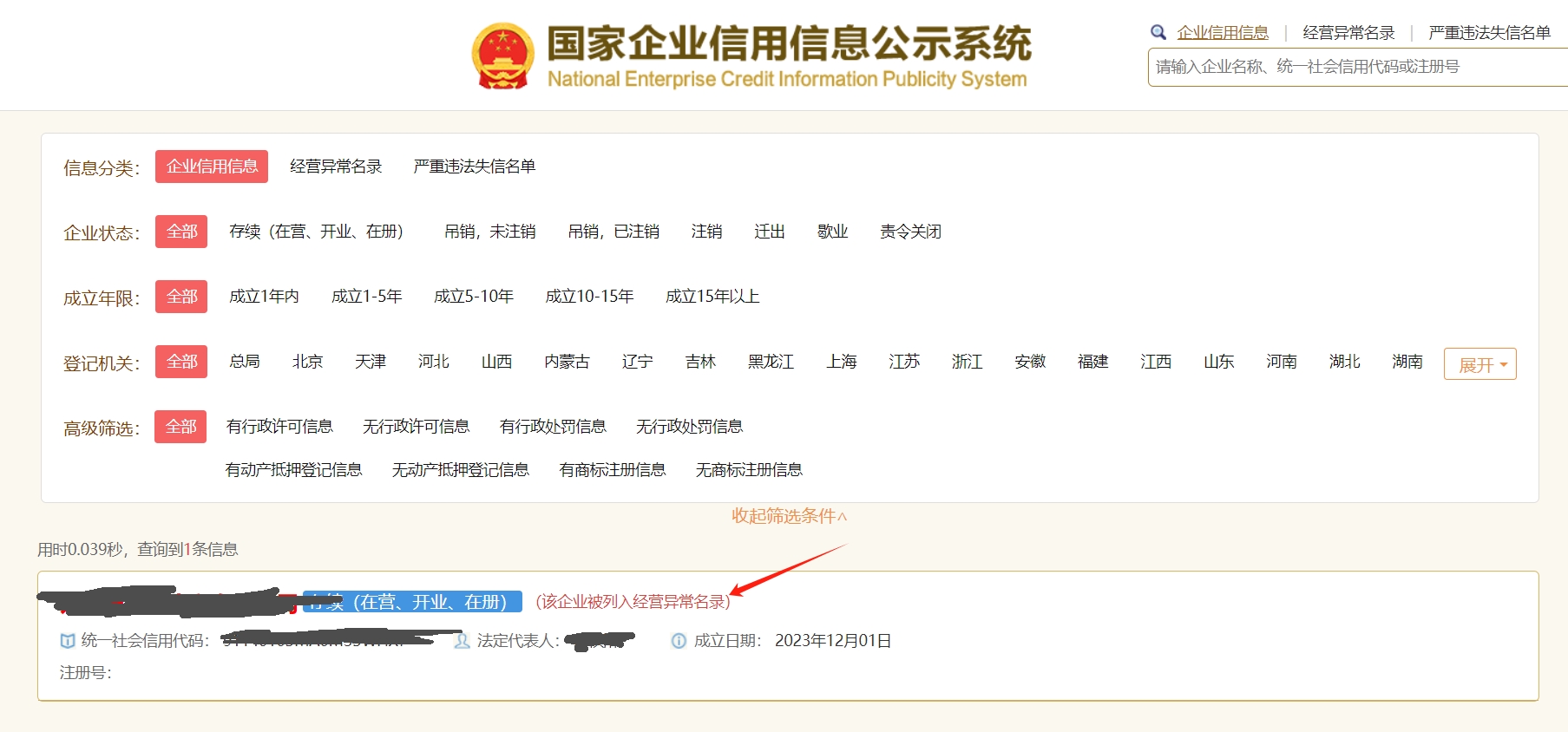Filter by 有行政许可信息
The height and width of the screenshot is (732, 1568).
279,427
